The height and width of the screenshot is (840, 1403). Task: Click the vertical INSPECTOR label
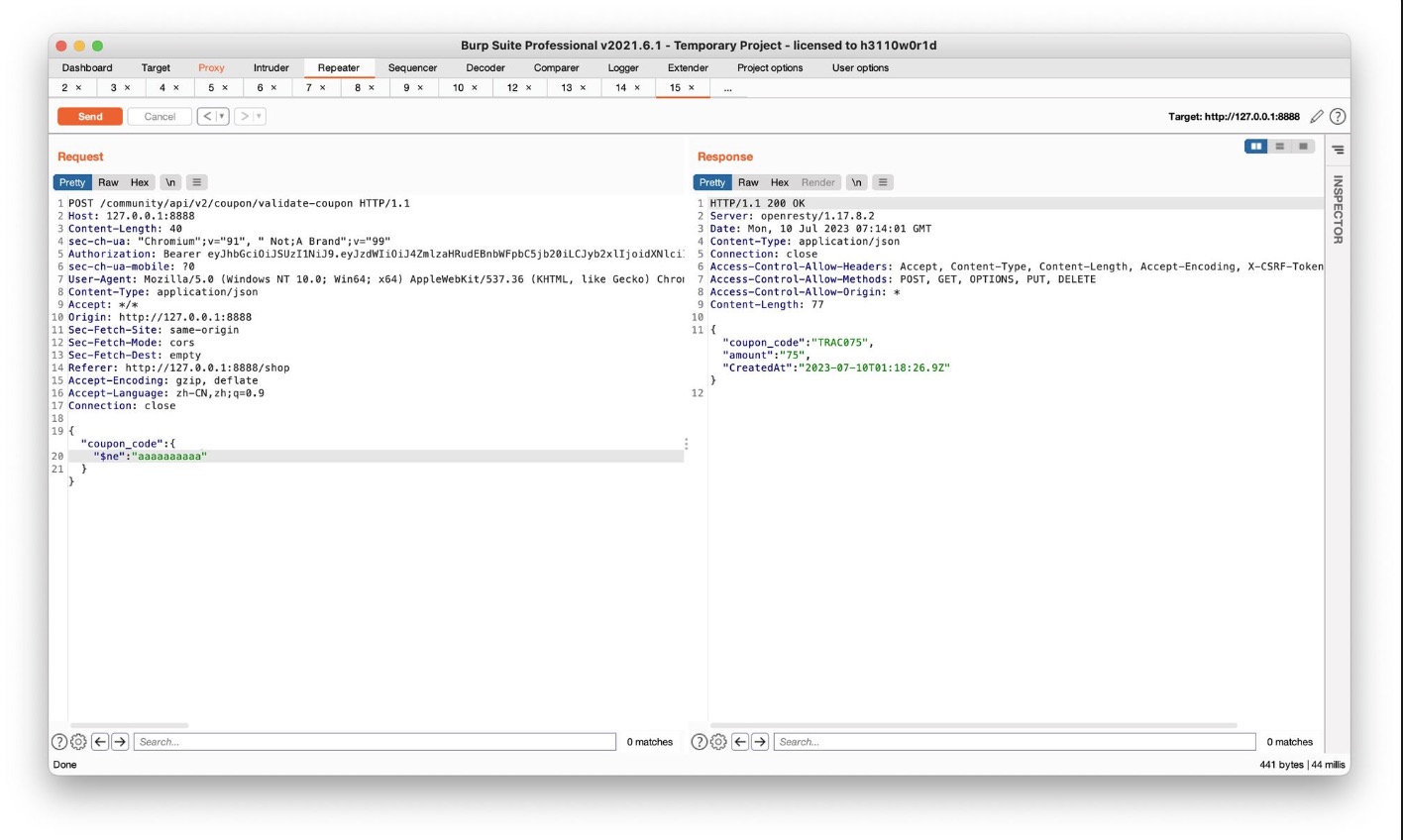tap(1338, 209)
